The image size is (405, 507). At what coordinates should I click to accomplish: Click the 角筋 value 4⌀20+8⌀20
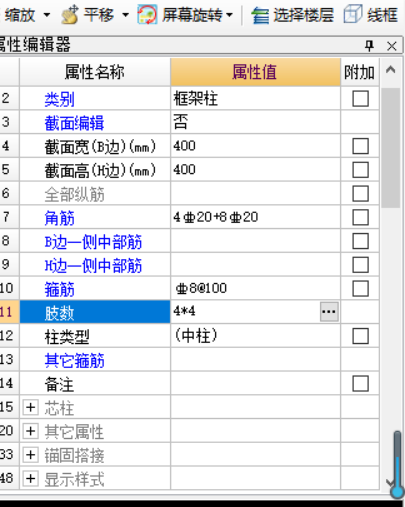pyautogui.click(x=255, y=217)
